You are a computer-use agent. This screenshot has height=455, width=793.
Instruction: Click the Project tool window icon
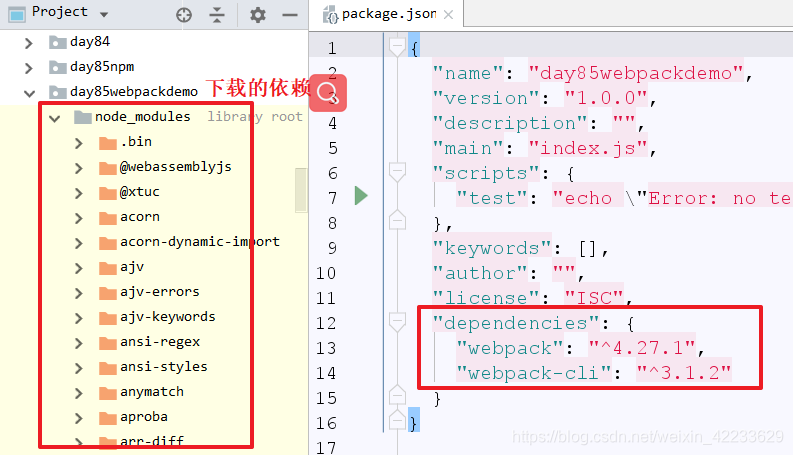[17, 14]
